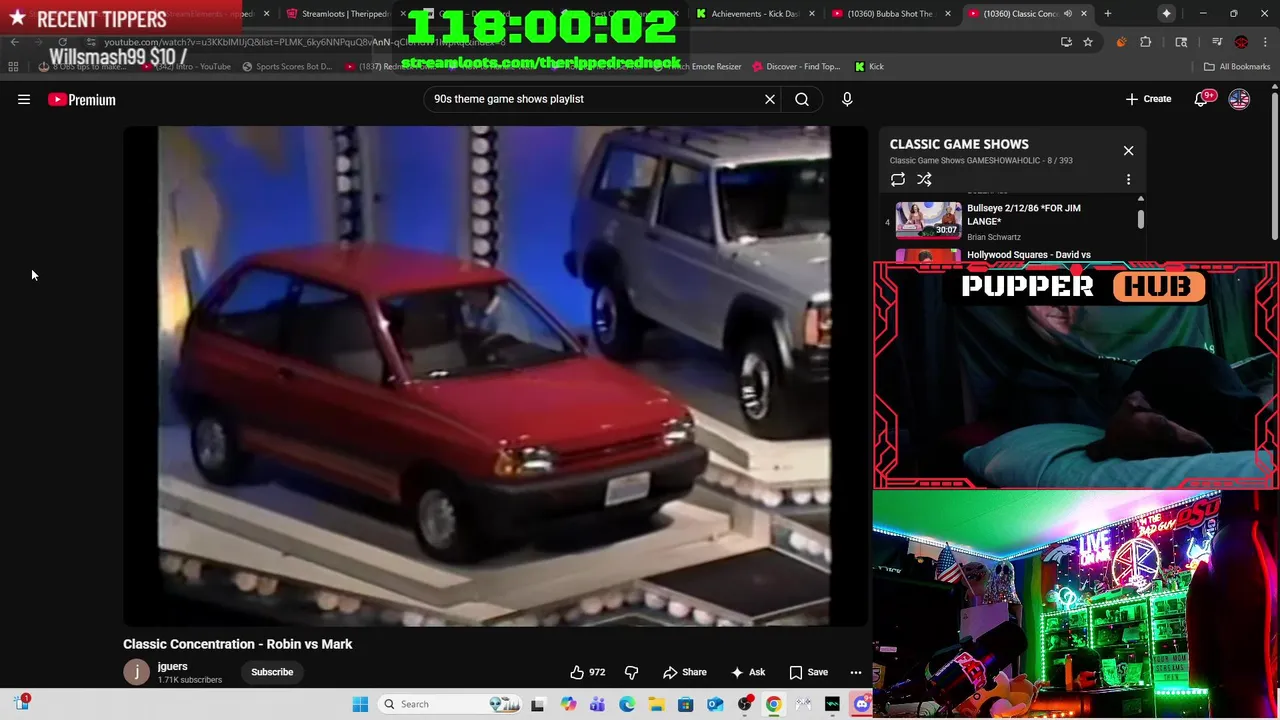Viewport: 1280px width, 720px height.
Task: Share the Classic Concentration video
Action: pos(684,672)
